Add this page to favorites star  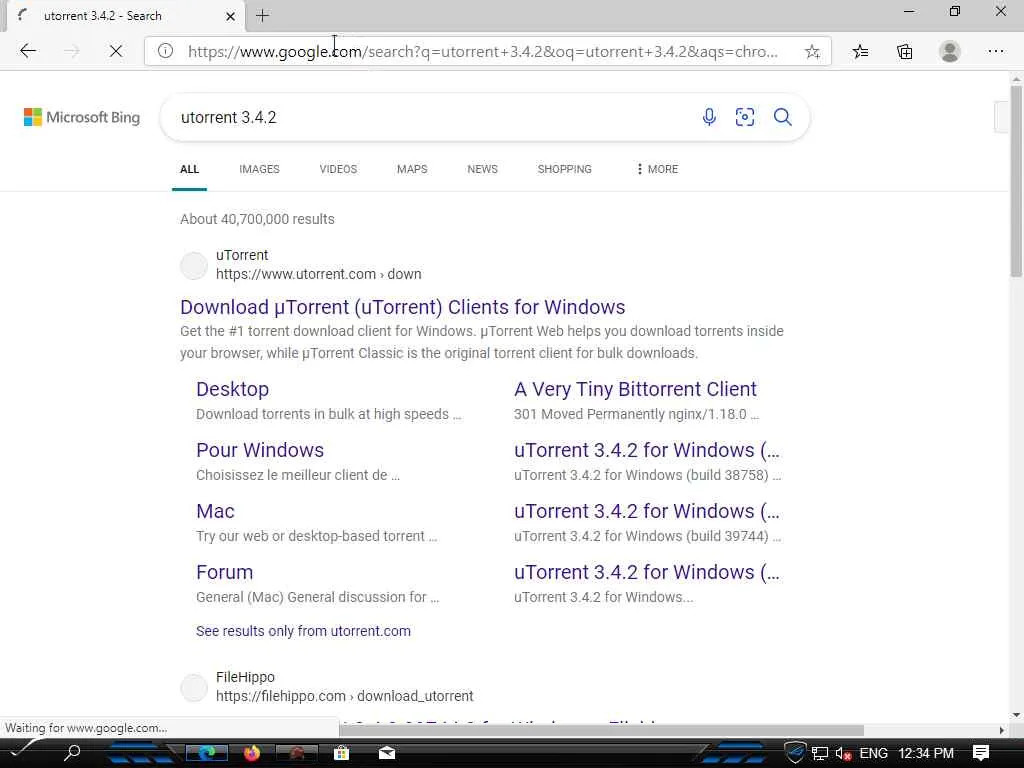tap(812, 51)
